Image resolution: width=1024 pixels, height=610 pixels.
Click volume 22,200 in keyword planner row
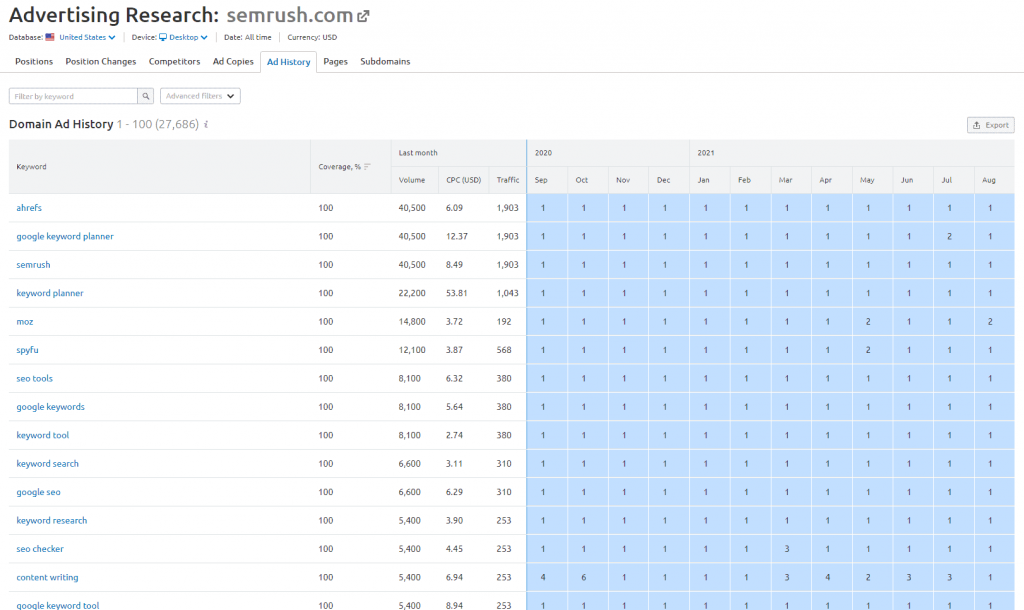tap(412, 293)
